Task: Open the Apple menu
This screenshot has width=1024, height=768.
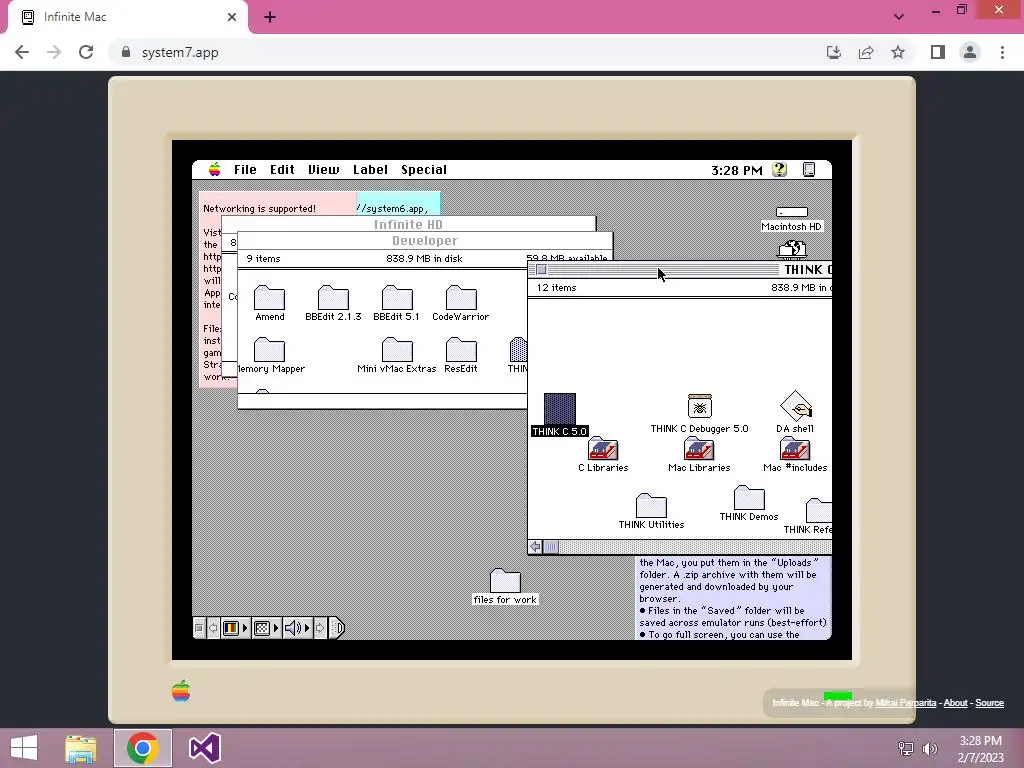Action: pos(214,170)
